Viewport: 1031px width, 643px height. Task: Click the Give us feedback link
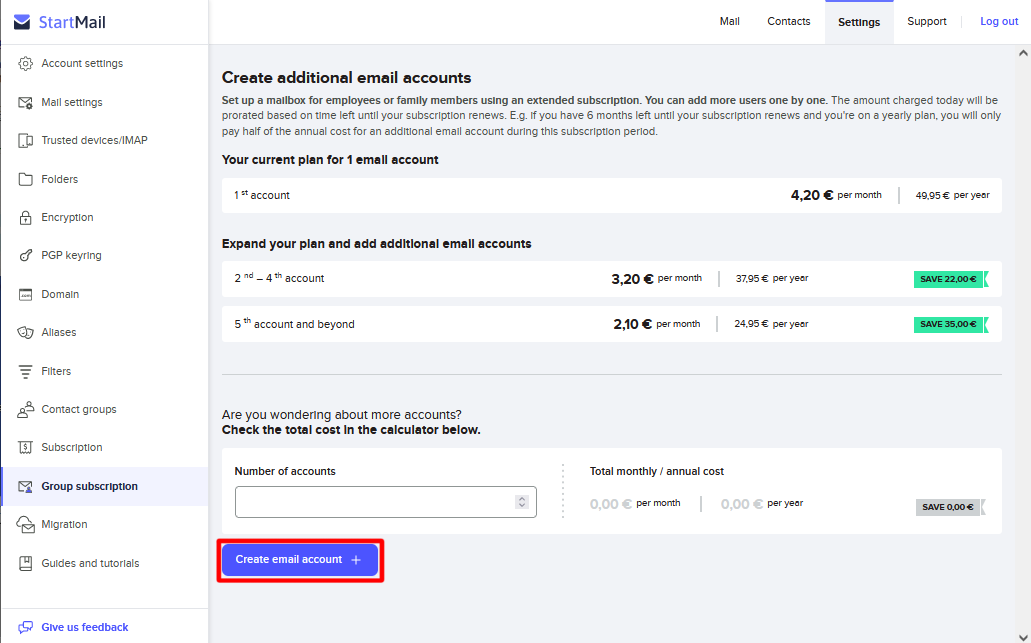click(x=84, y=626)
